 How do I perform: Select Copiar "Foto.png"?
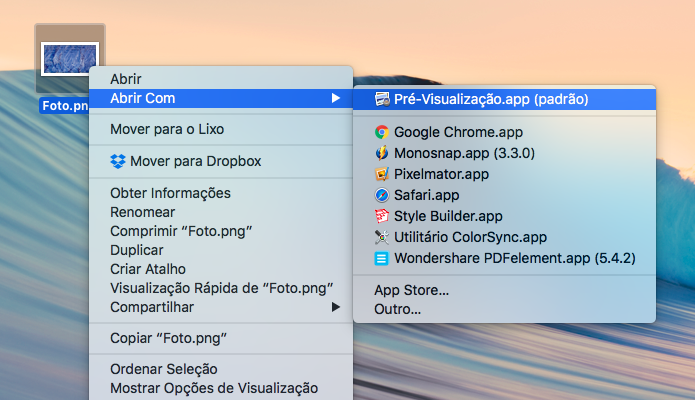(221, 338)
